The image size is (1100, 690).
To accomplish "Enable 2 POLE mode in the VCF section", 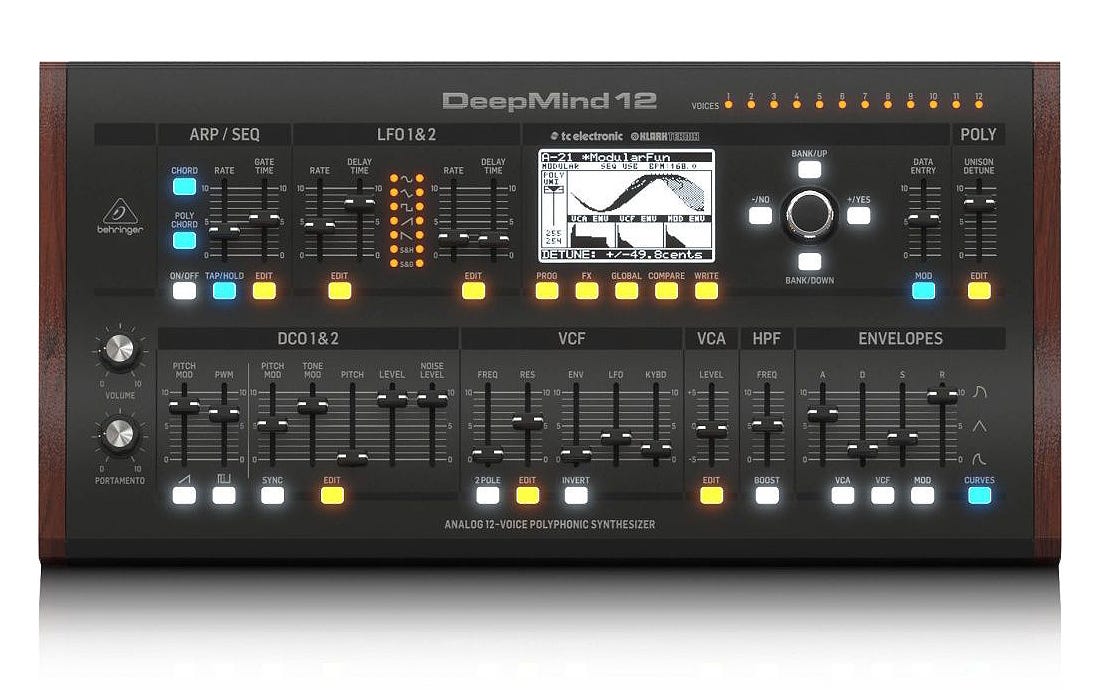I will click(x=487, y=492).
